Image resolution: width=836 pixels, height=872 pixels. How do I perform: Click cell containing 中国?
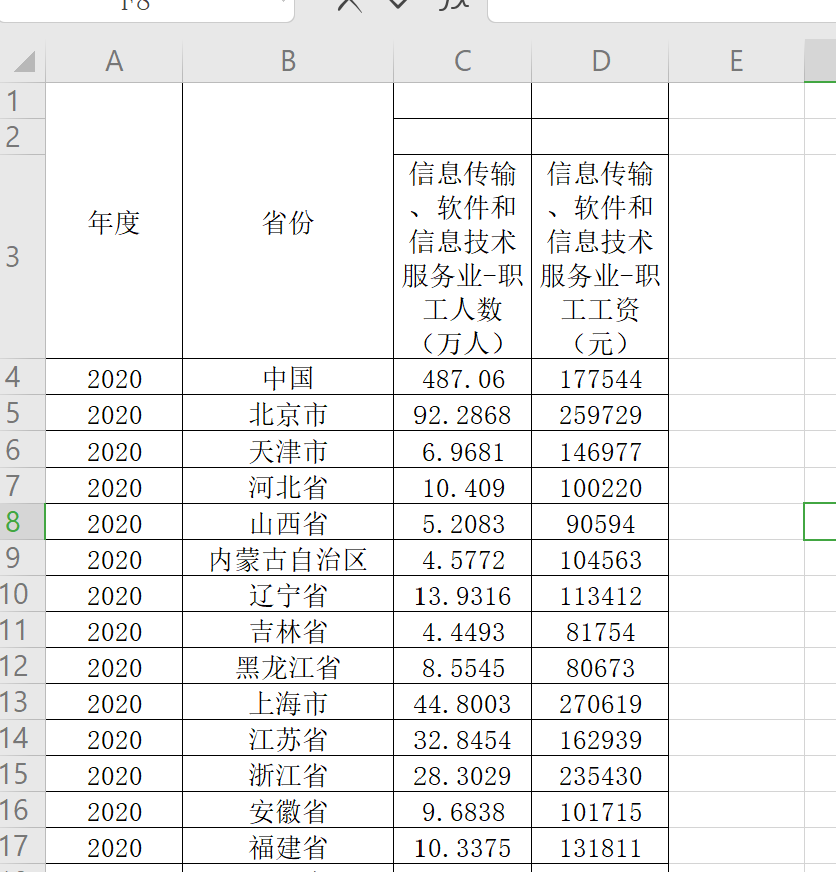(x=288, y=377)
